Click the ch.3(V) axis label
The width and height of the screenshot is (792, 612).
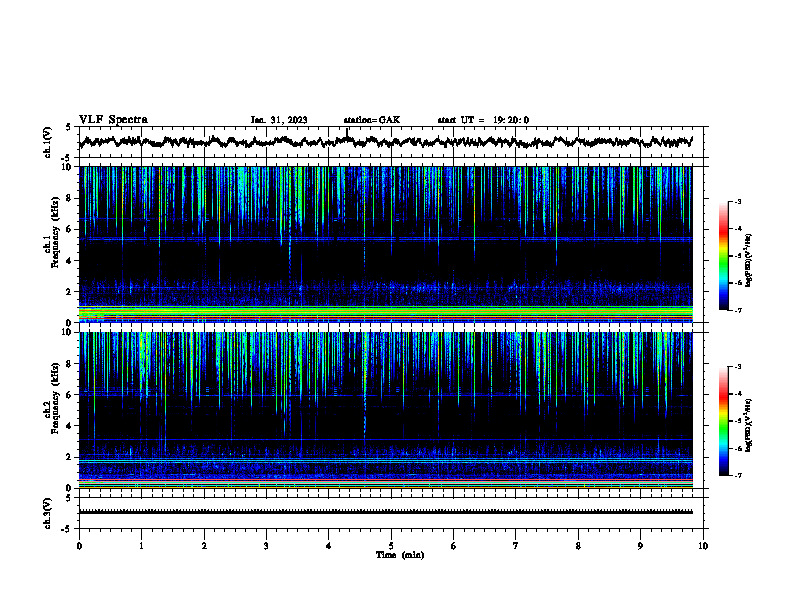click(x=48, y=513)
